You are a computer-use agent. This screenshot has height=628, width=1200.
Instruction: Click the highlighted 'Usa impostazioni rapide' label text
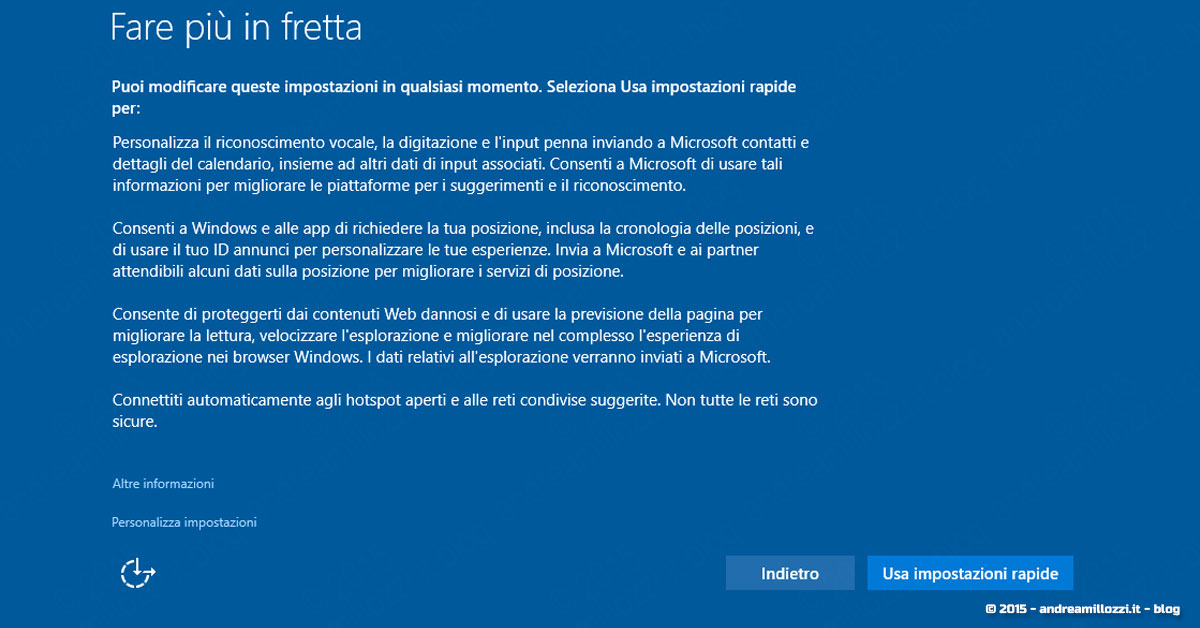[x=970, y=572]
